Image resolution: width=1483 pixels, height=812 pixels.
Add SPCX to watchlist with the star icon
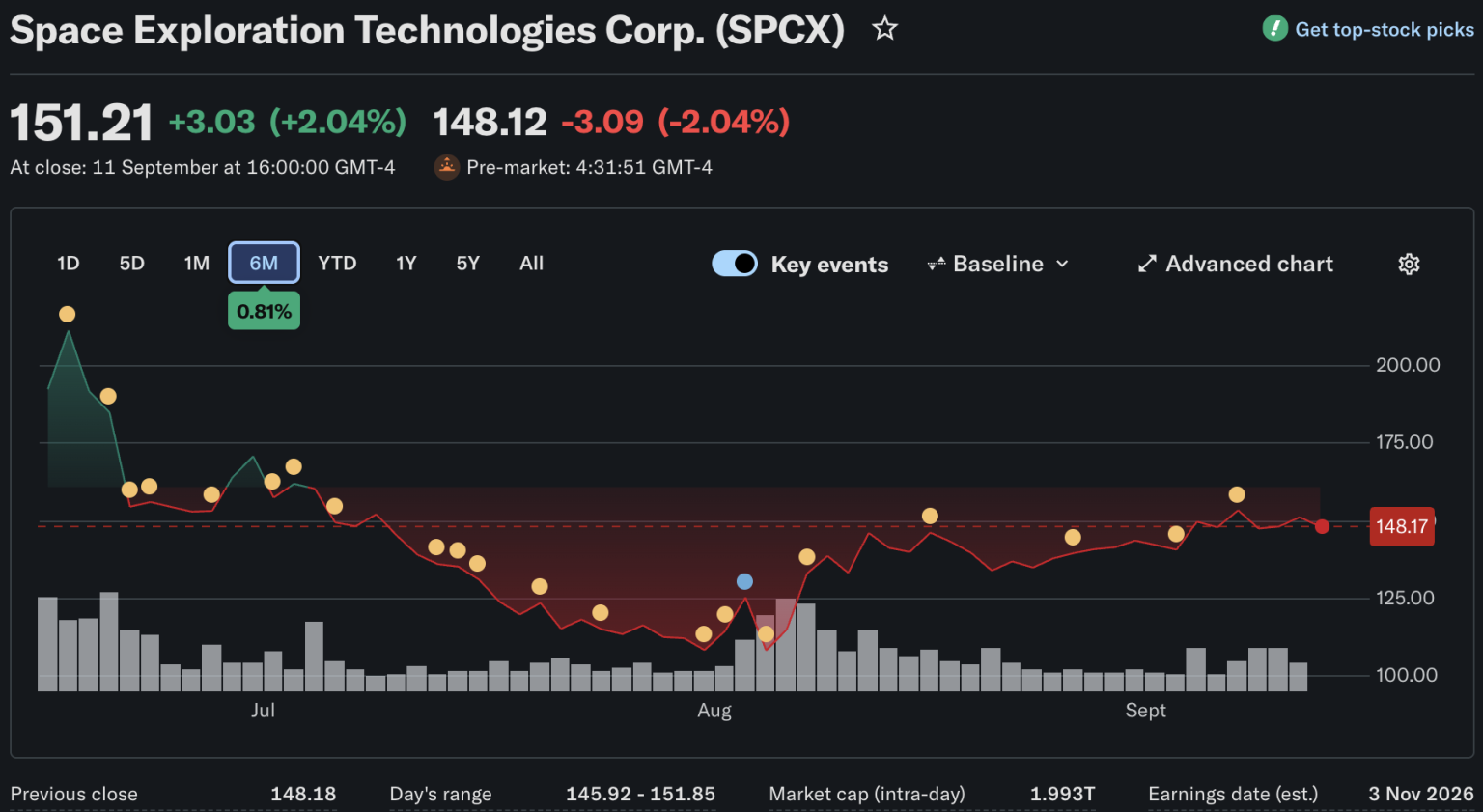[x=884, y=29]
